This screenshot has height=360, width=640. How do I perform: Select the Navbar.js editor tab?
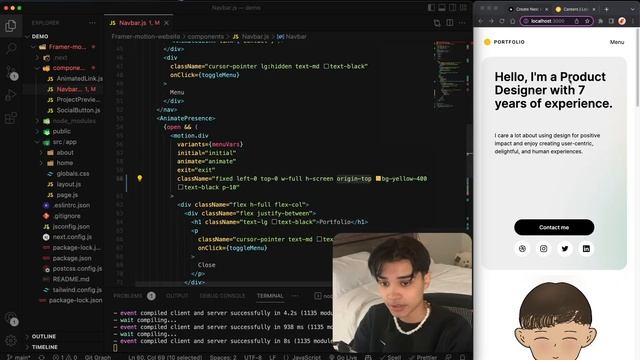tap(138, 23)
